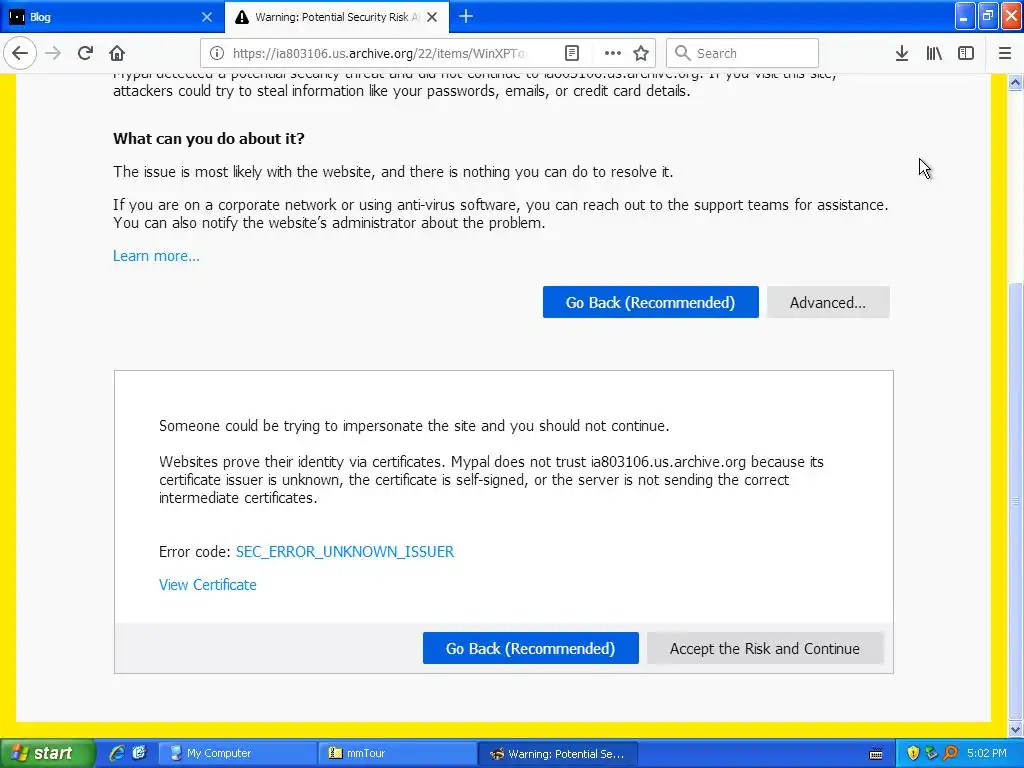Image resolution: width=1024 pixels, height=768 pixels.
Task: Reload the current page
Action: tap(85, 53)
